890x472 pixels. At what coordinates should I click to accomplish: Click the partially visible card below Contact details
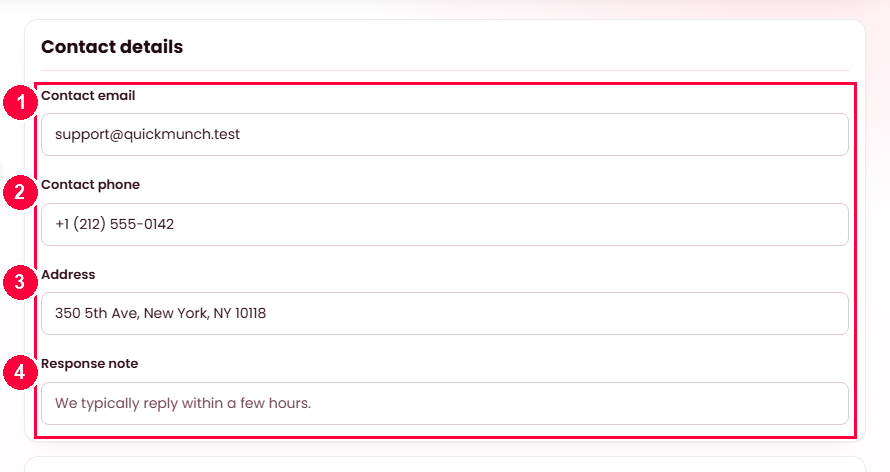[445, 464]
